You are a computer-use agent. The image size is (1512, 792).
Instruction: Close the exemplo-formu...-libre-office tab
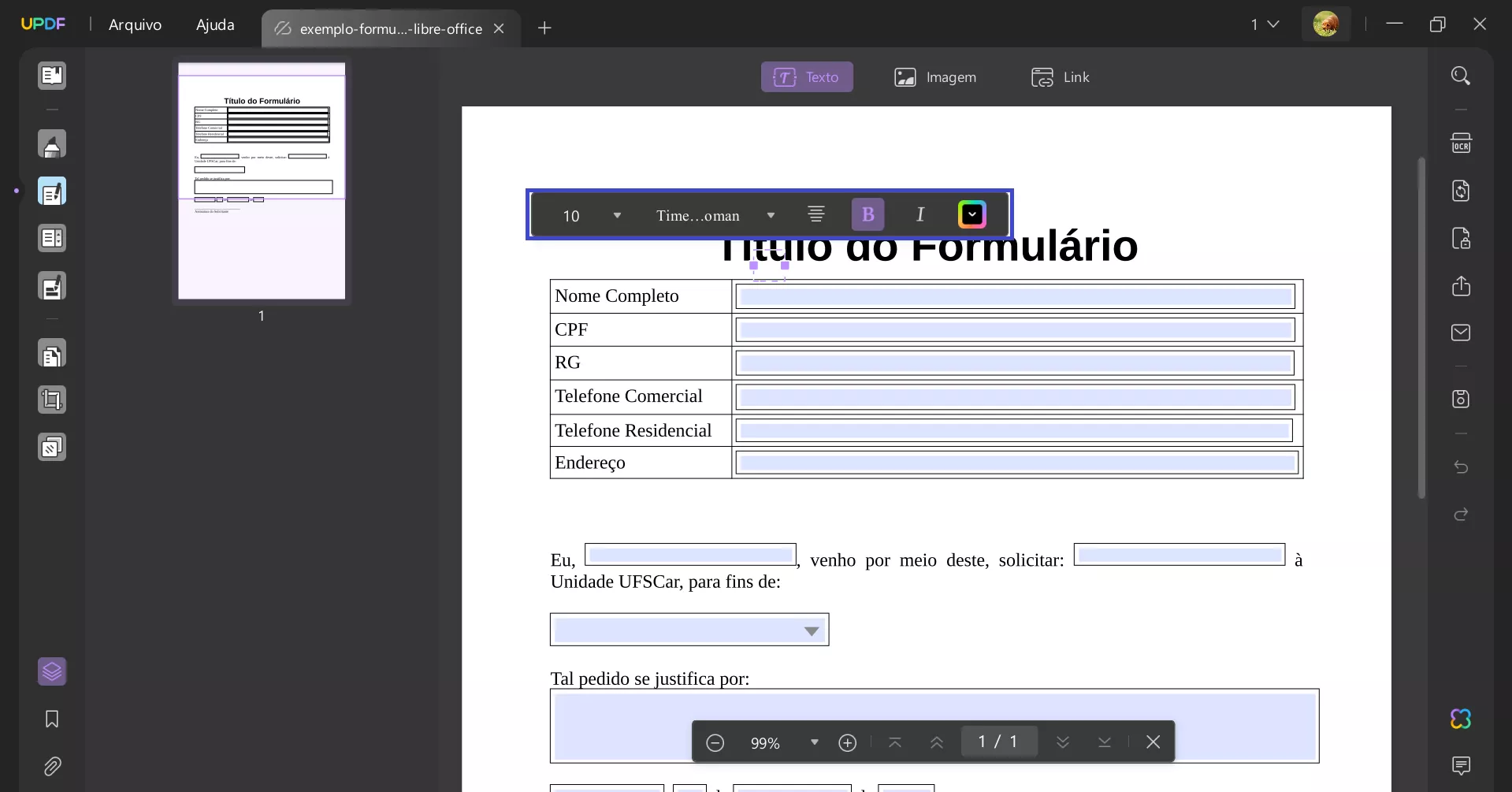(499, 28)
